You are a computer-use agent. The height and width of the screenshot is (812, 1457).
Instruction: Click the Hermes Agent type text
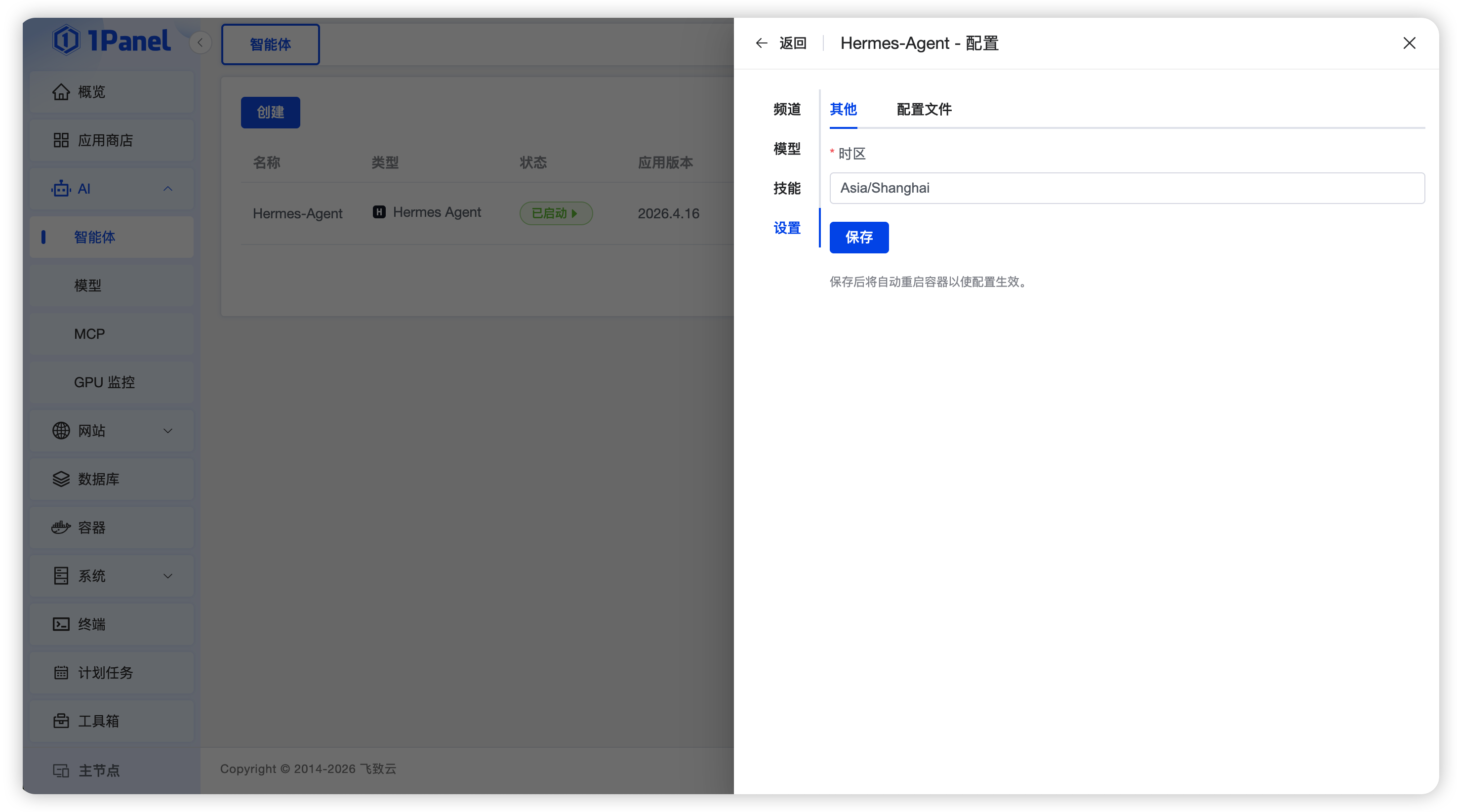pyautogui.click(x=437, y=212)
